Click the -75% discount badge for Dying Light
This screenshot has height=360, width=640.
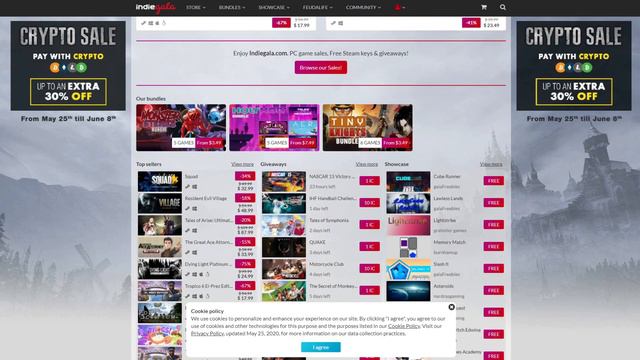point(245,264)
